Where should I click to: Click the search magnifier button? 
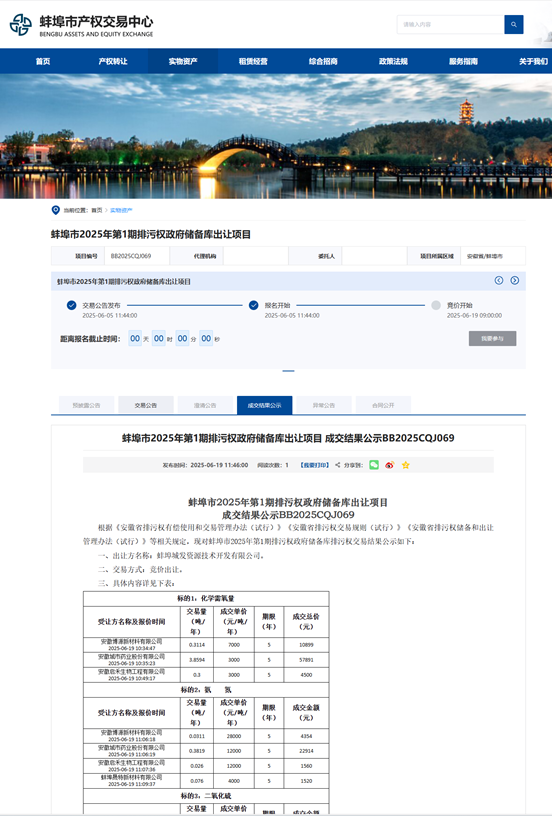pyautogui.click(x=514, y=24)
